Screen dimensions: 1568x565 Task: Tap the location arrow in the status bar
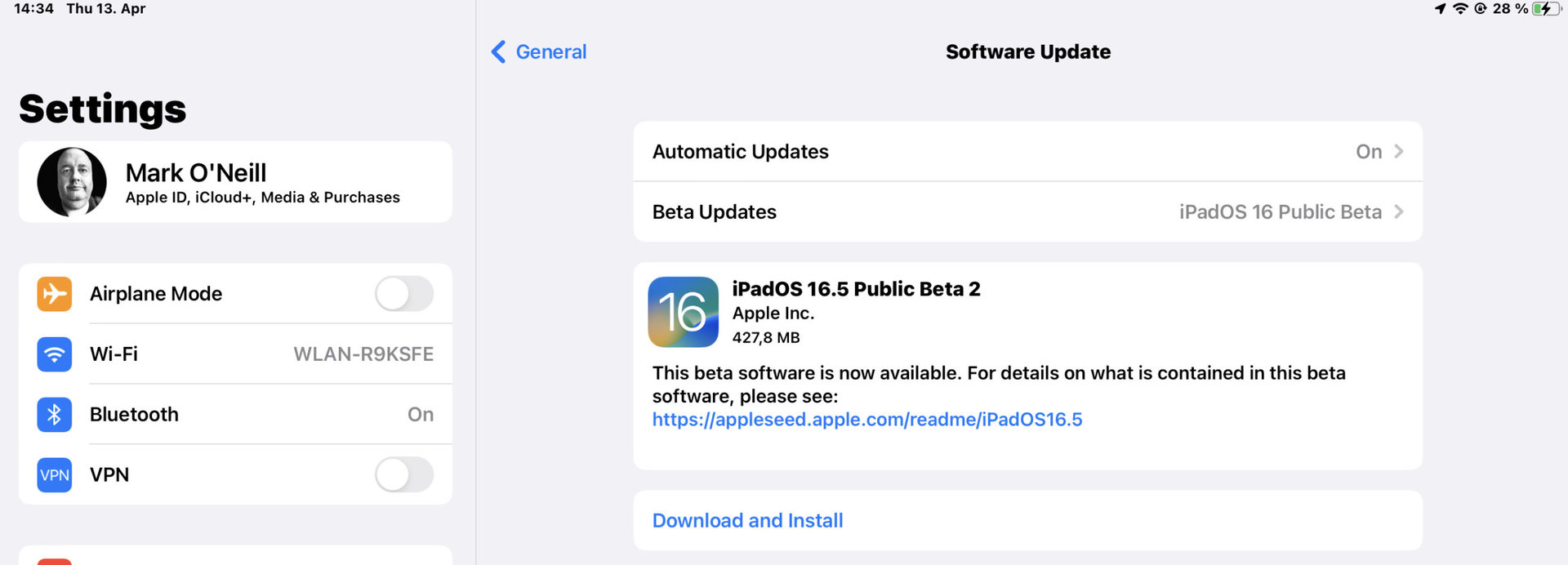[1440, 9]
